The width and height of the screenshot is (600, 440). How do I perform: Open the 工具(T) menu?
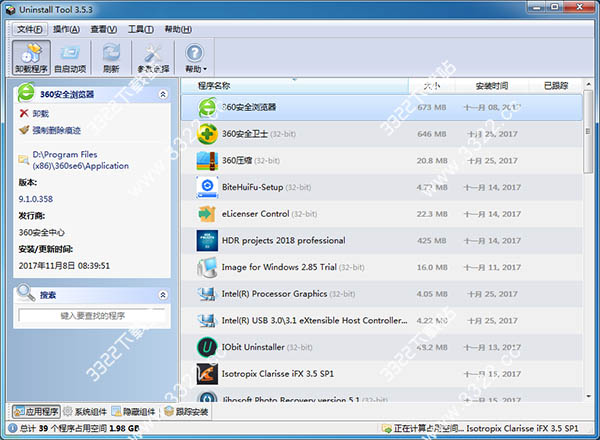[x=140, y=29]
